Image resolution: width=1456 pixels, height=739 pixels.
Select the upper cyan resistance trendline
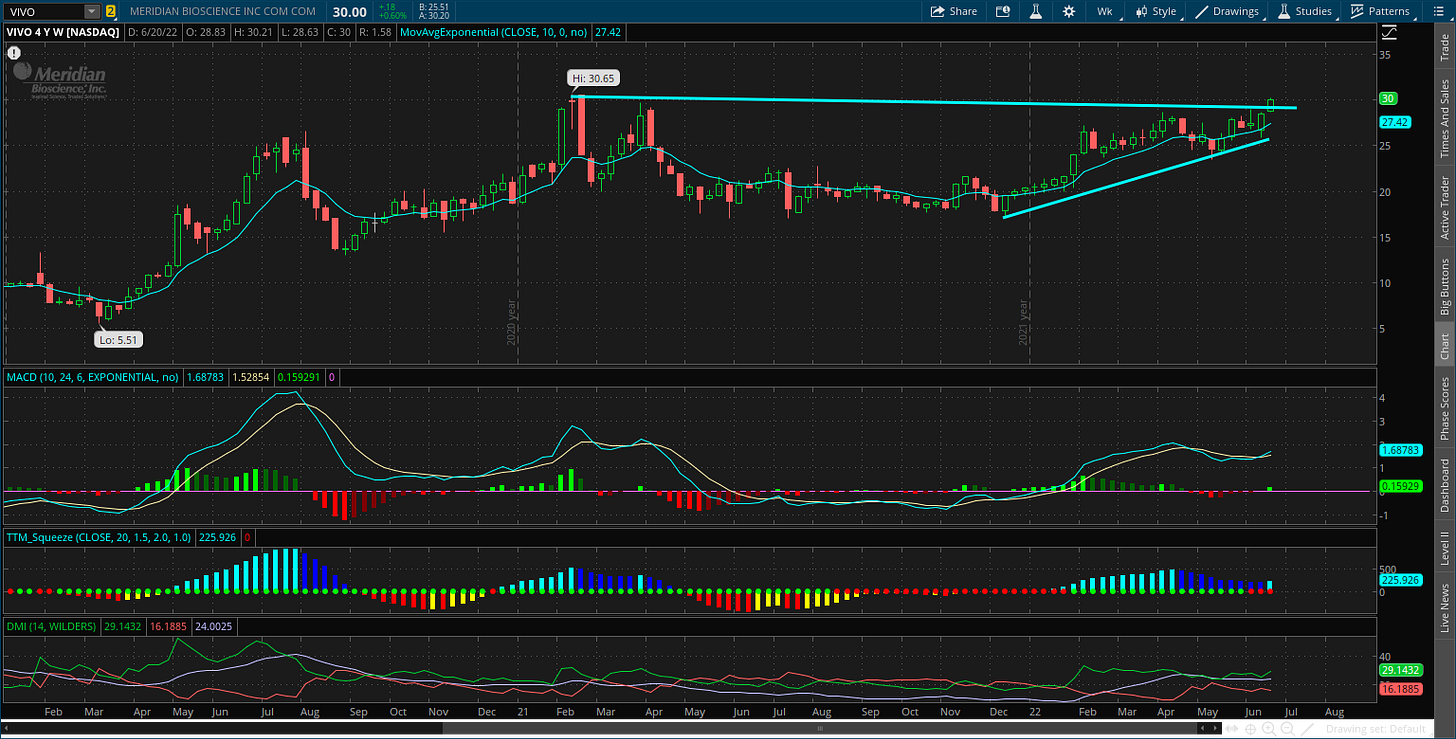(935, 102)
